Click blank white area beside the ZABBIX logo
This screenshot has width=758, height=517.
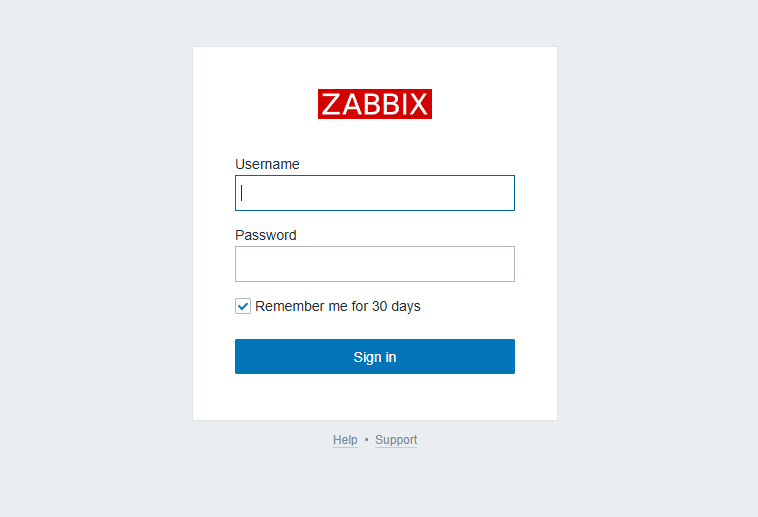pyautogui.click(x=493, y=103)
